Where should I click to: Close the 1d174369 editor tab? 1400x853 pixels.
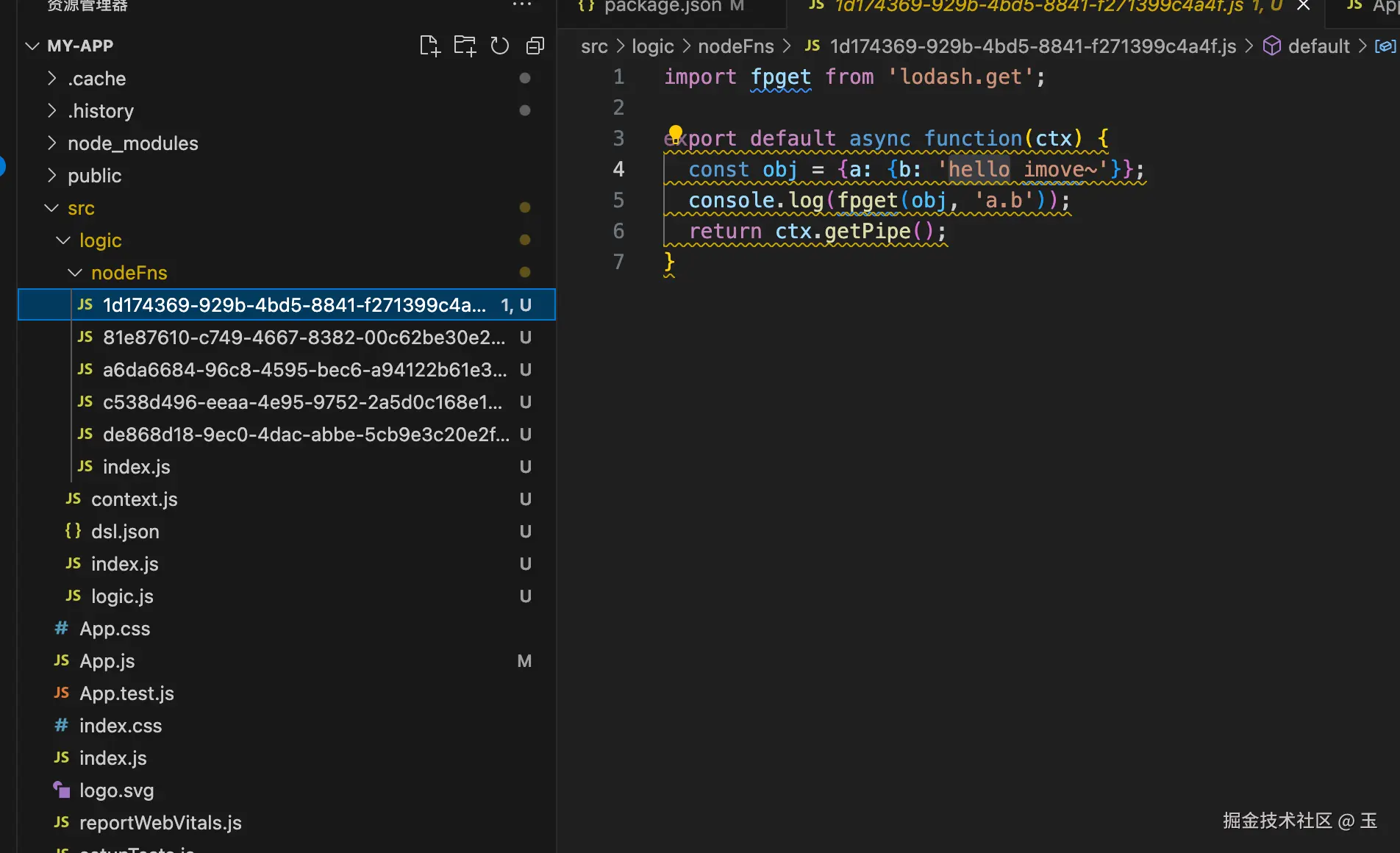[1304, 6]
